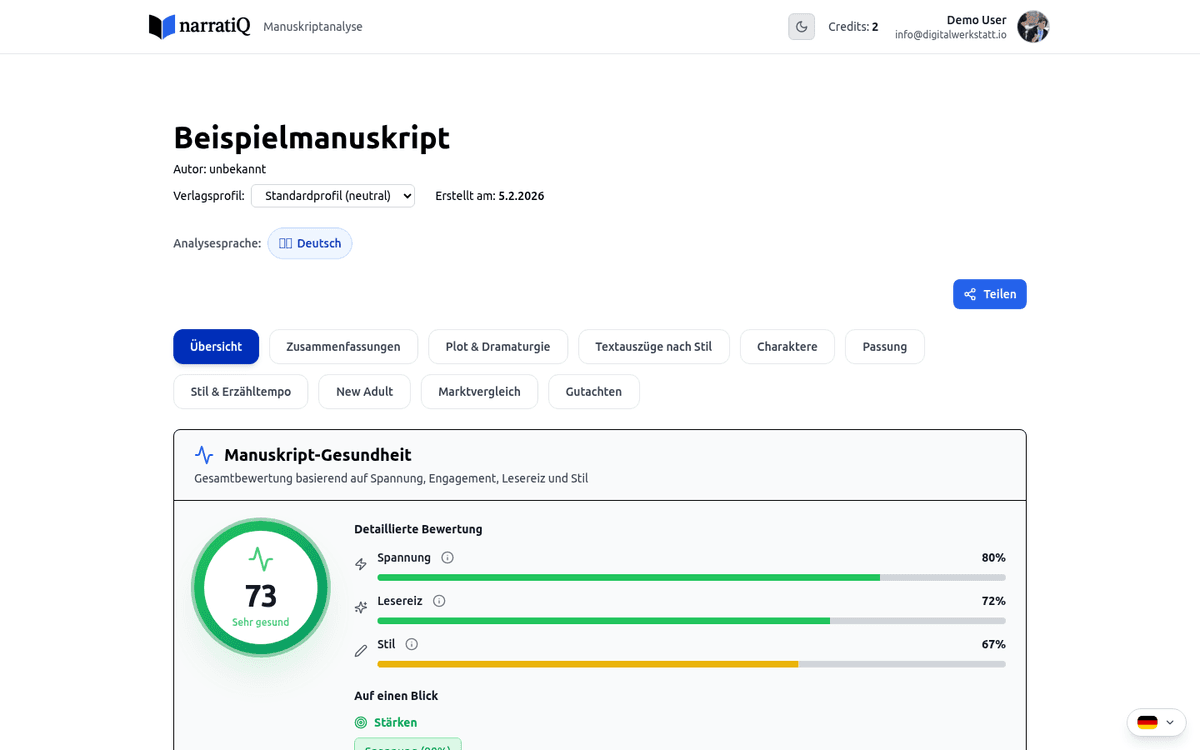Click the green Spannung progress bar
Image resolution: width=1200 pixels, height=750 pixels.
[x=628, y=577]
